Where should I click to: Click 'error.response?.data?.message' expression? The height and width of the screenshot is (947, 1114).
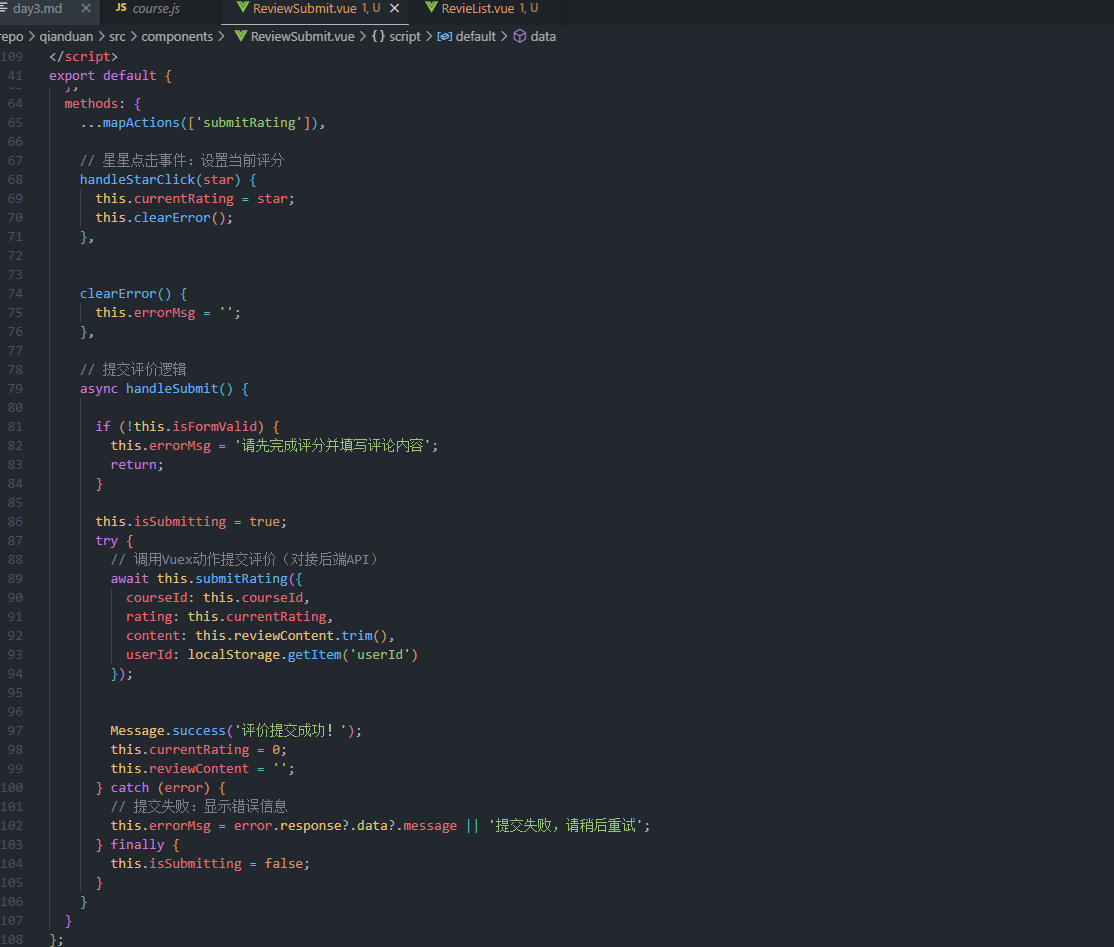345,826
